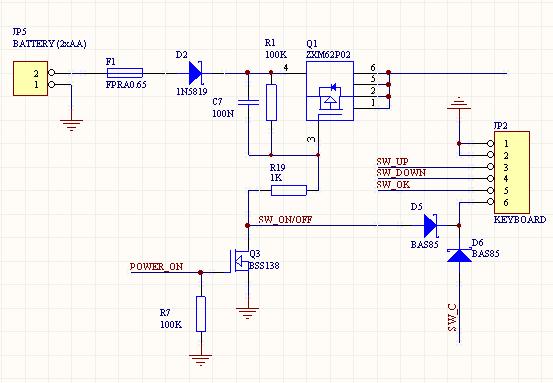Select the D6 BAS85 diode symbol

coord(459,255)
